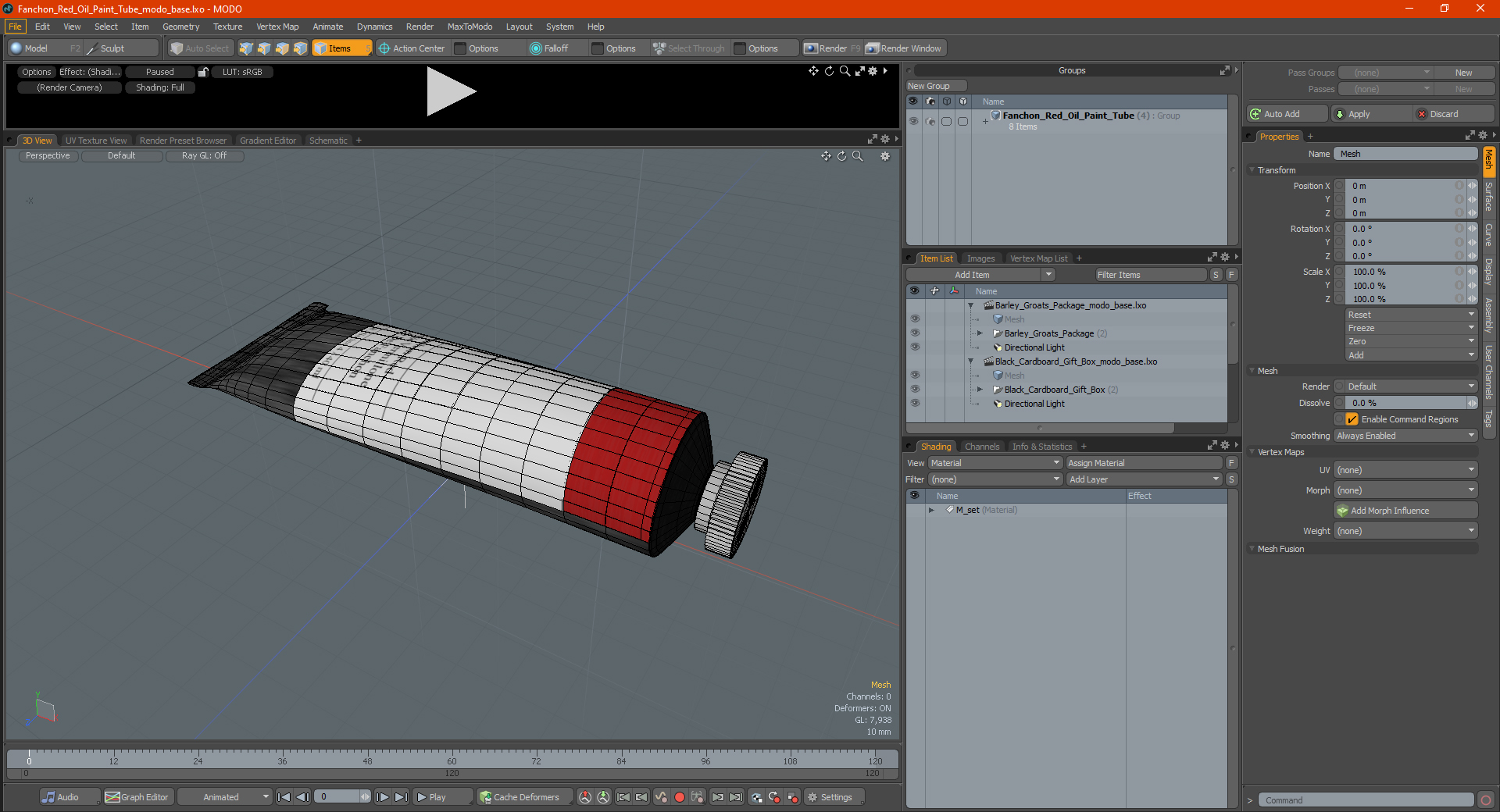Go to first frame in transport
1500x812 pixels.
coord(284,797)
